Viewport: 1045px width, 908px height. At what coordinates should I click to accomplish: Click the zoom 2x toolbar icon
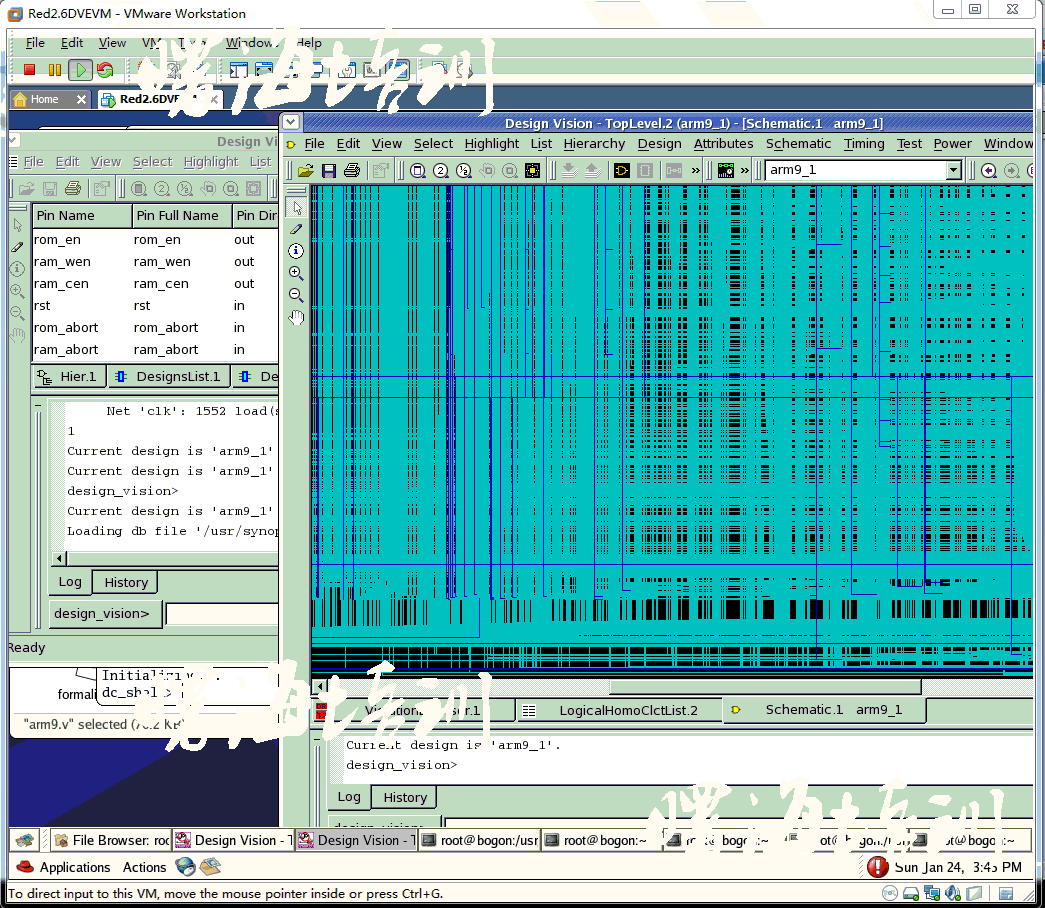439,170
